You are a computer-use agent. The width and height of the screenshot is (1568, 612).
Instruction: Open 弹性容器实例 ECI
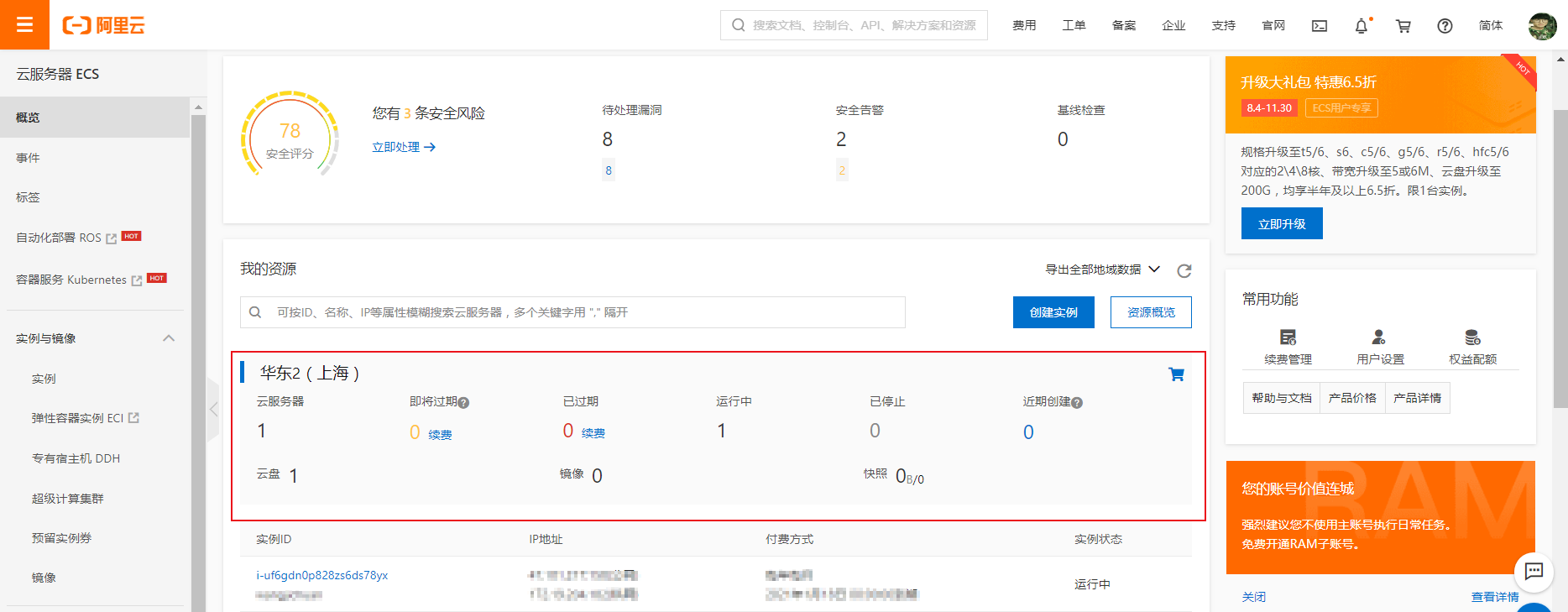click(x=86, y=418)
